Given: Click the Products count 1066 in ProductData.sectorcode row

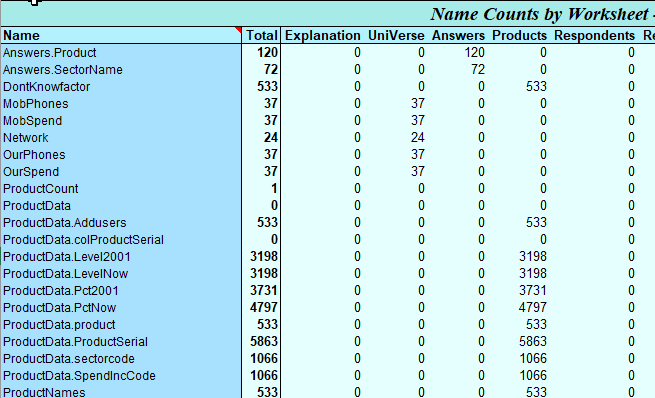Looking at the screenshot, I should click(533, 359).
